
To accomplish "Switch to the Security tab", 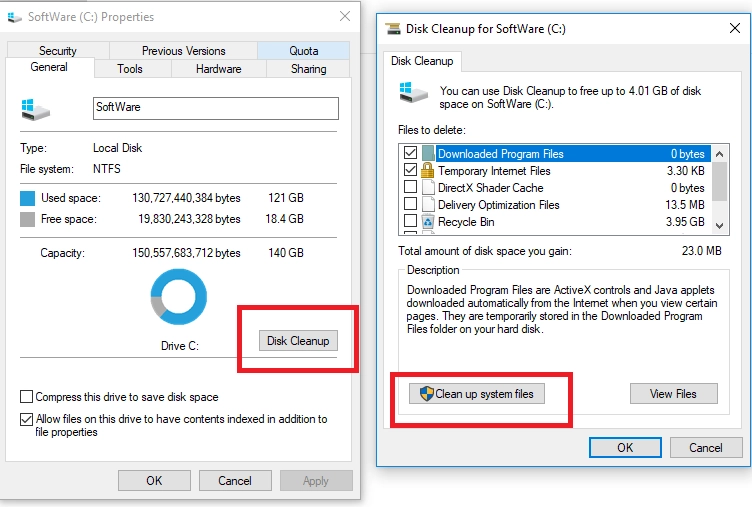I will click(x=58, y=50).
